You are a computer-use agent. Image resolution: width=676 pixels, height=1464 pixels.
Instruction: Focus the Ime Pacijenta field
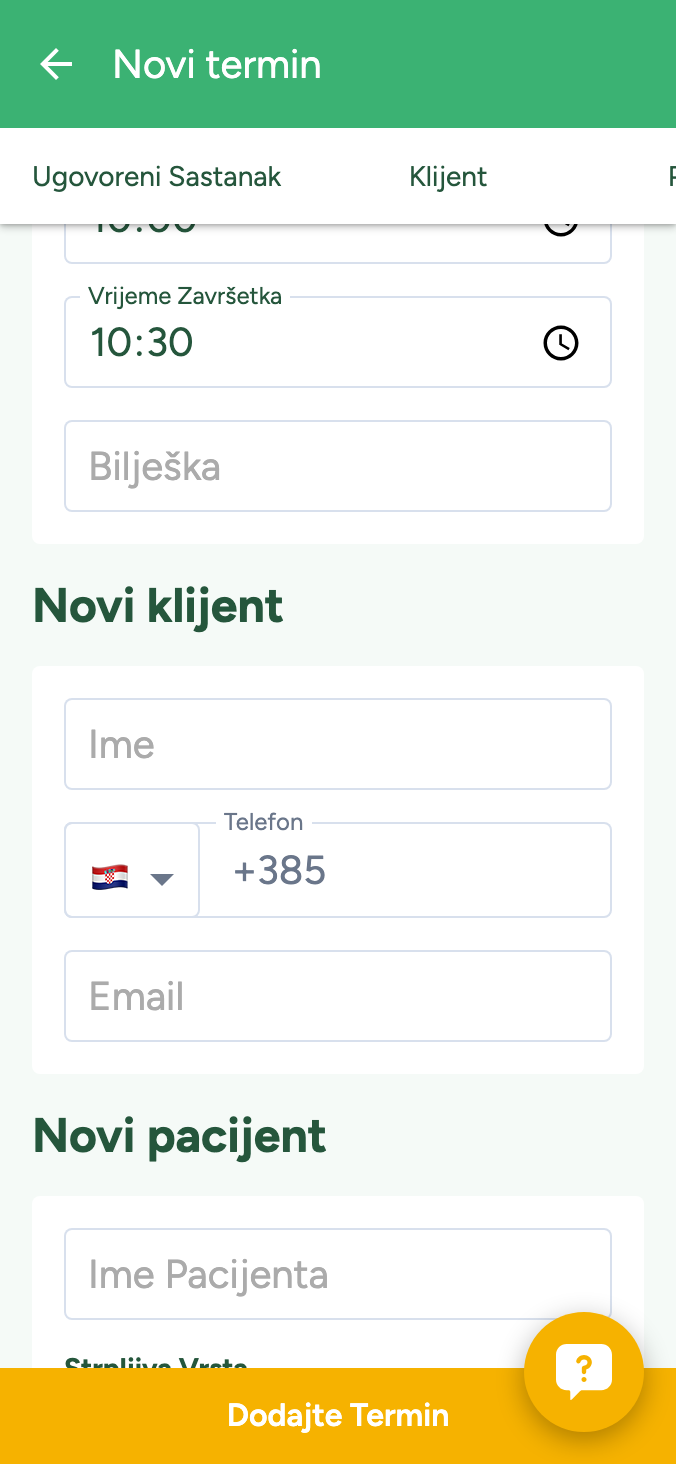337,1275
